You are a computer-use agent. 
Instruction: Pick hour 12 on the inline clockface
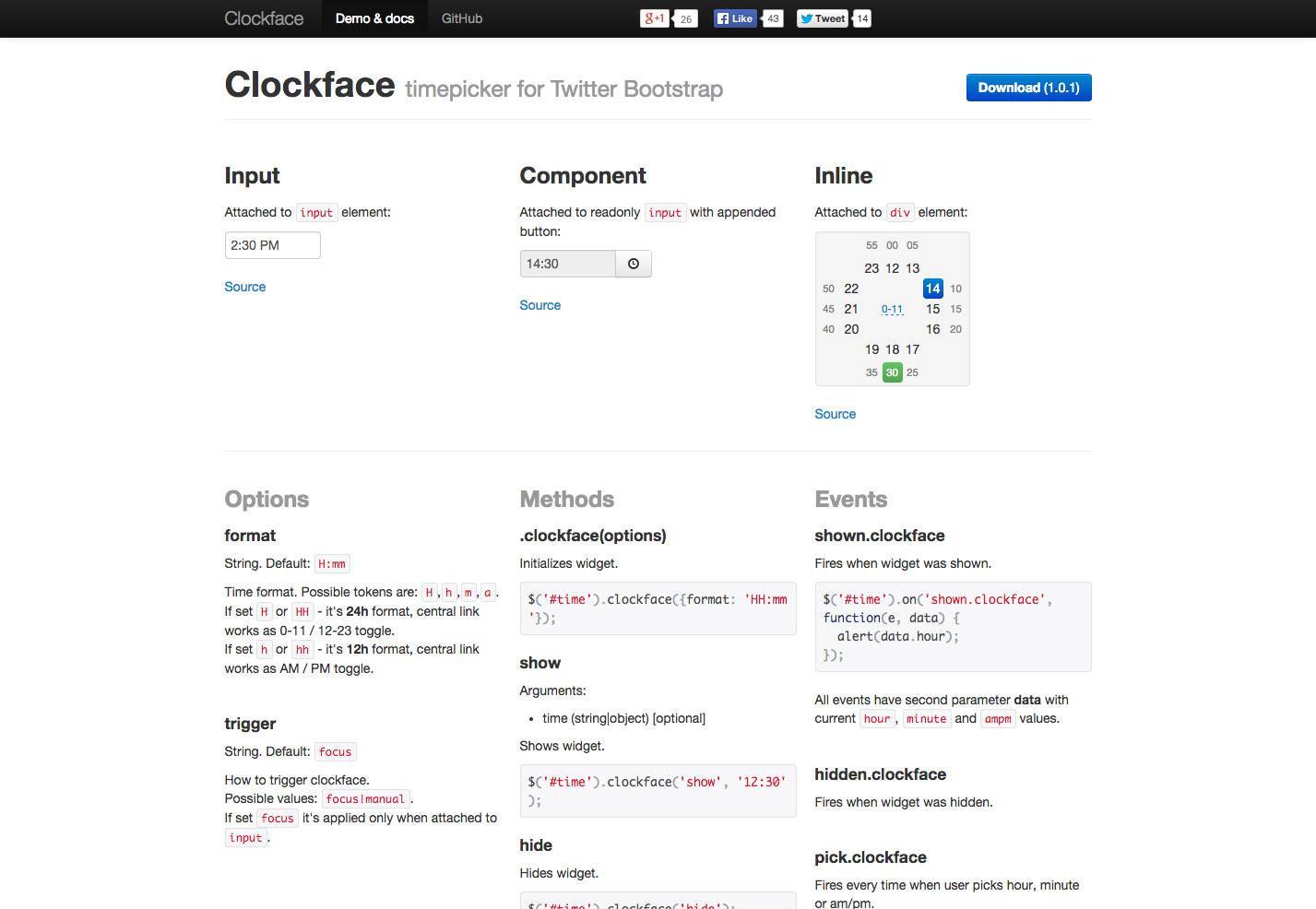point(892,268)
